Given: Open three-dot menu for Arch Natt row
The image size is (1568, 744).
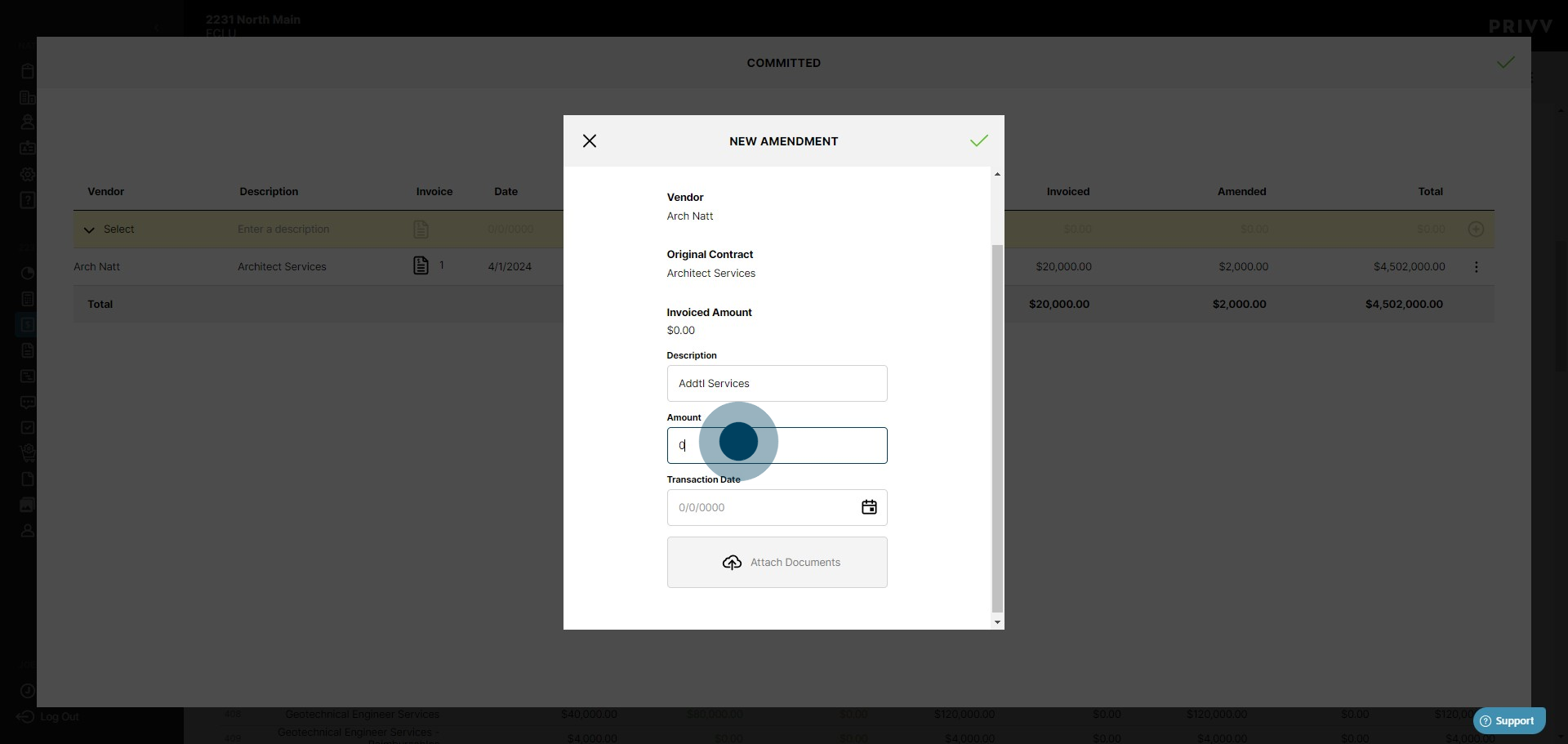Looking at the screenshot, I should (1476, 267).
